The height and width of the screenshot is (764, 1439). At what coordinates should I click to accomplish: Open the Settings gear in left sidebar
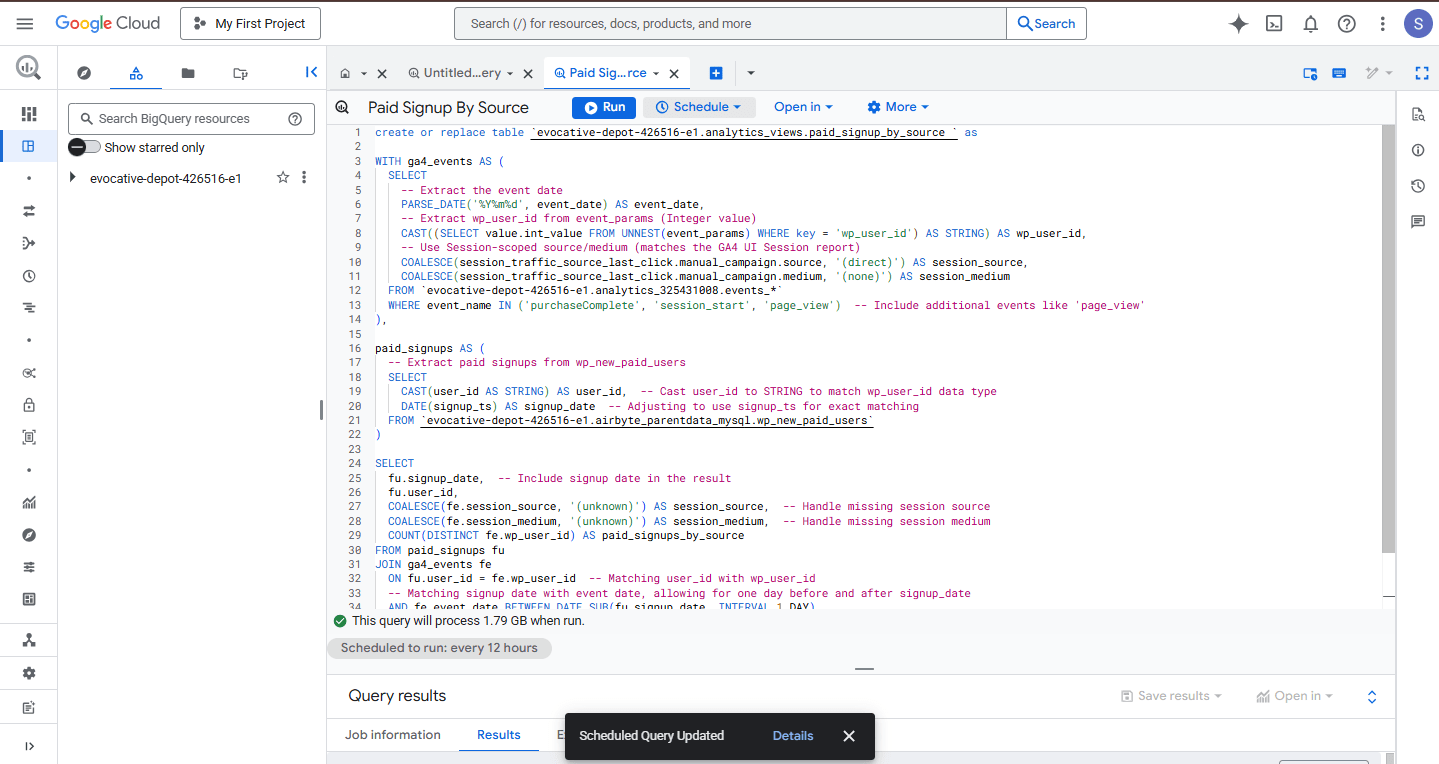[x=28, y=673]
